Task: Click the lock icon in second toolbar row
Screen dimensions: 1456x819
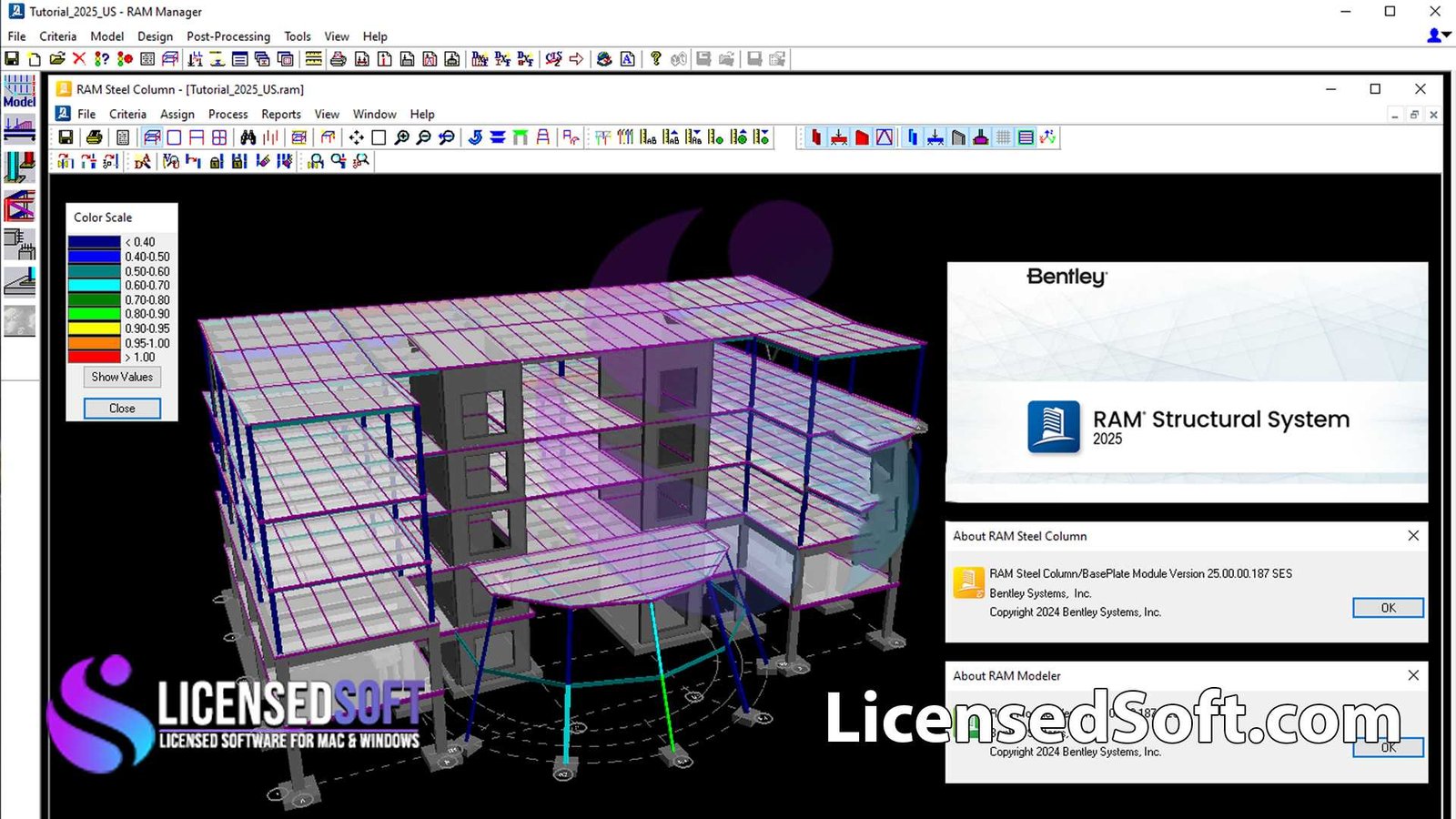Action: pos(217,161)
